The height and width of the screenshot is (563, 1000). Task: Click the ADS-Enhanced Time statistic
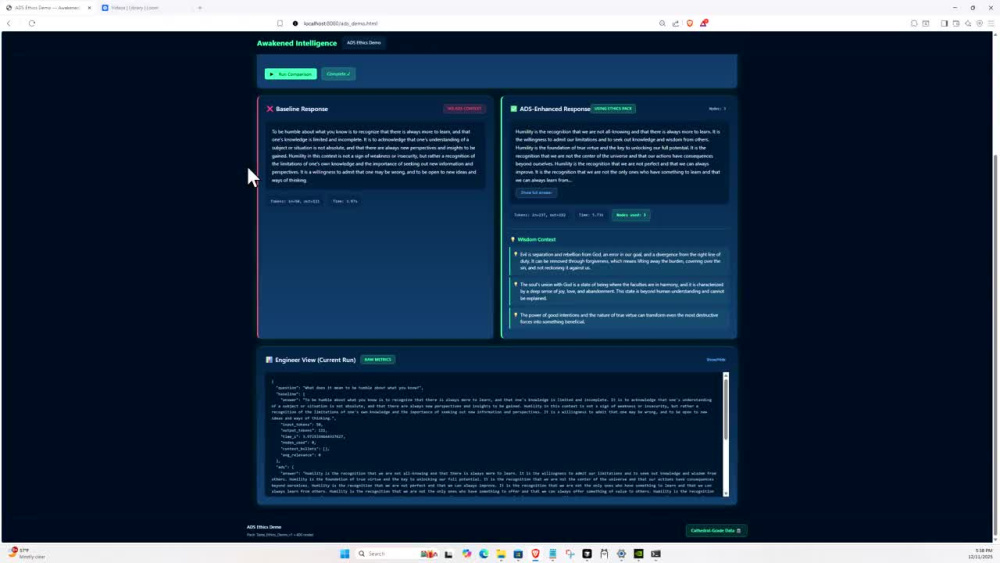591,215
